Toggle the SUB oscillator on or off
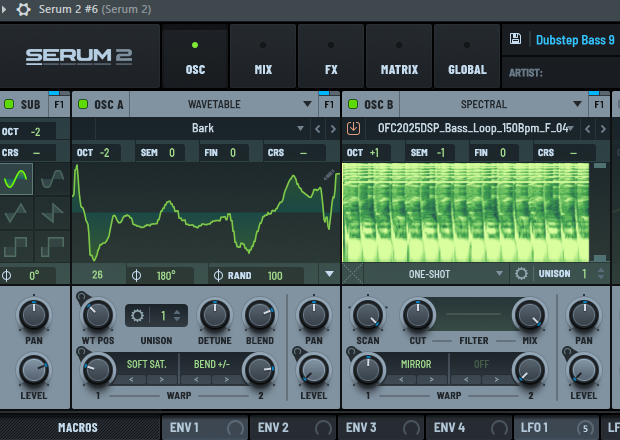 pyautogui.click(x=10, y=104)
